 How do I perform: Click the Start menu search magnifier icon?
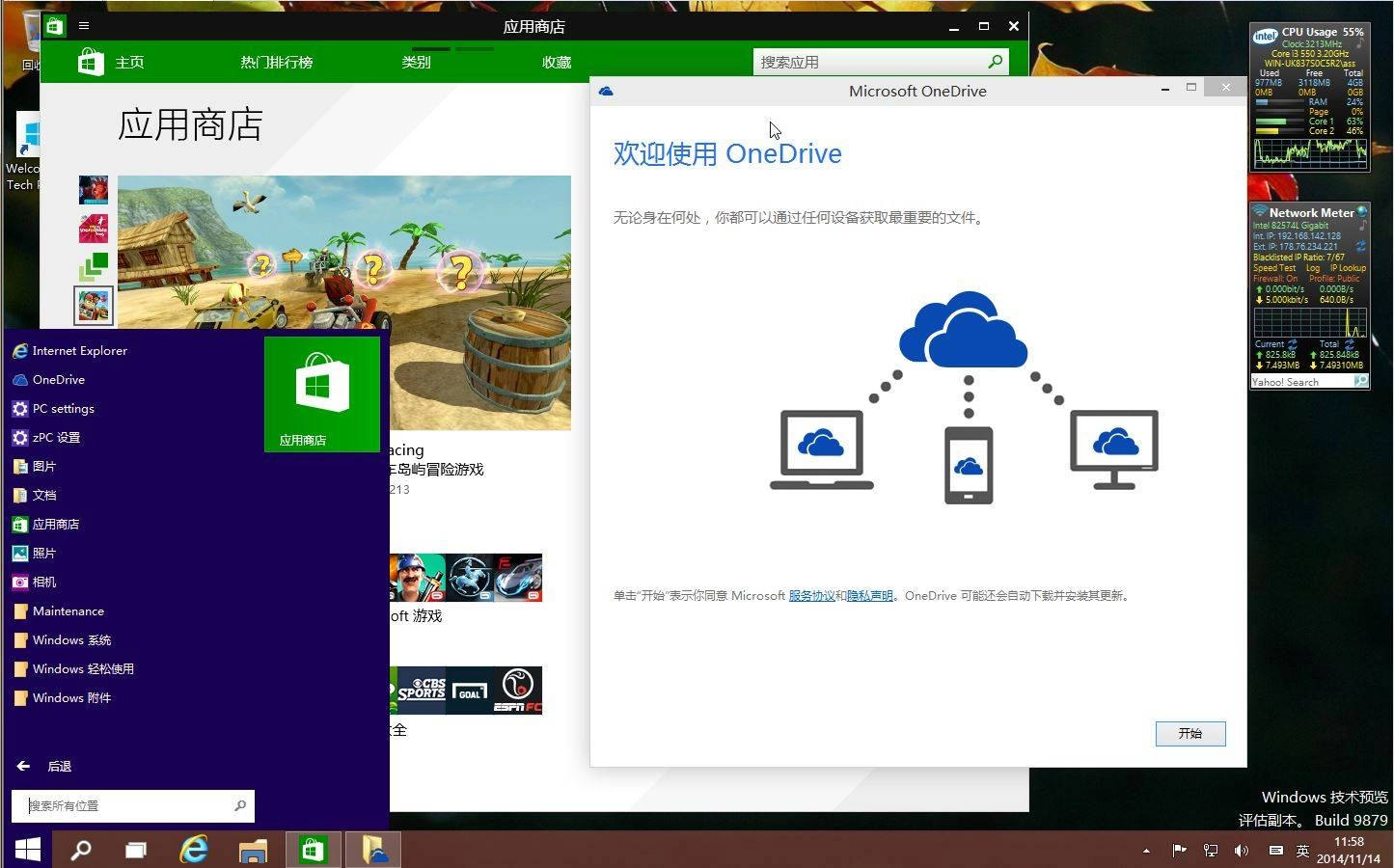coord(240,805)
